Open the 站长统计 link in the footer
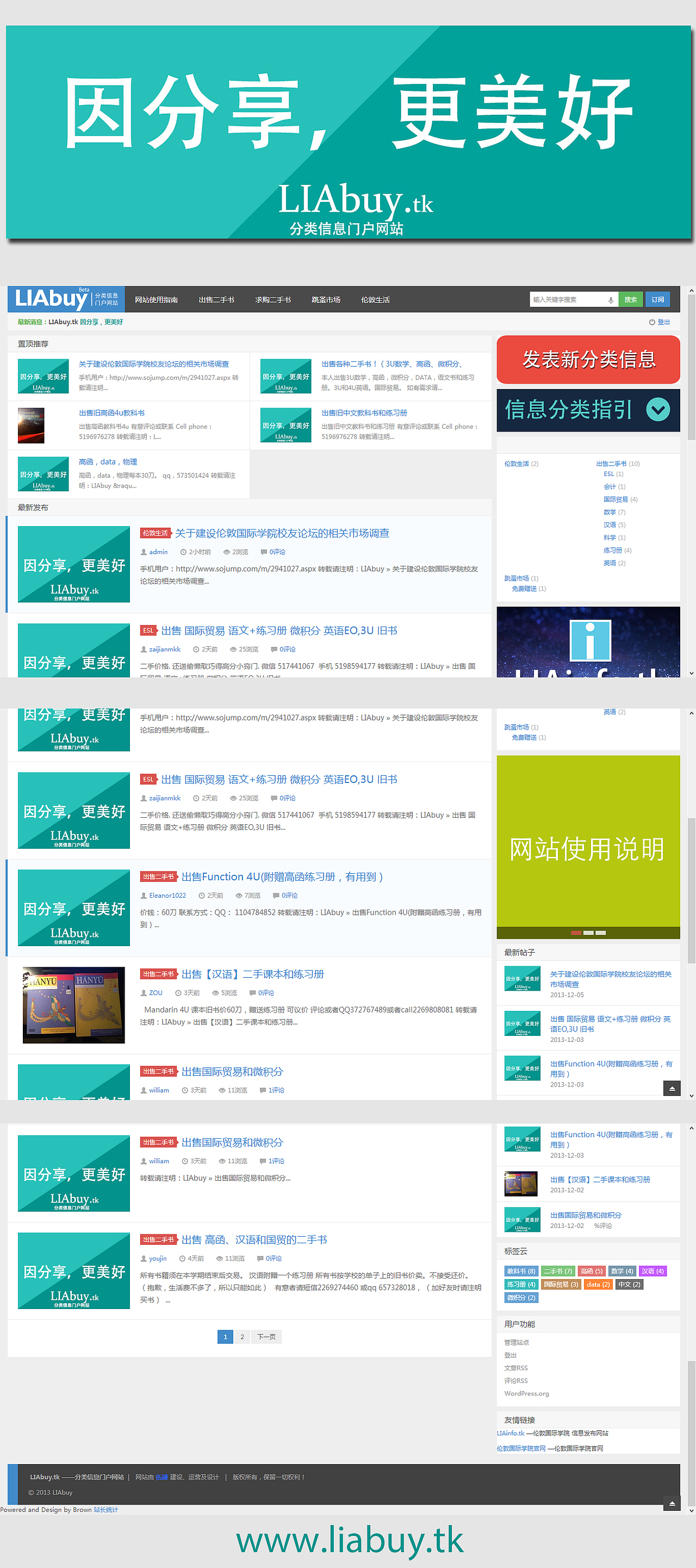The height and width of the screenshot is (1568, 696). click(106, 1510)
